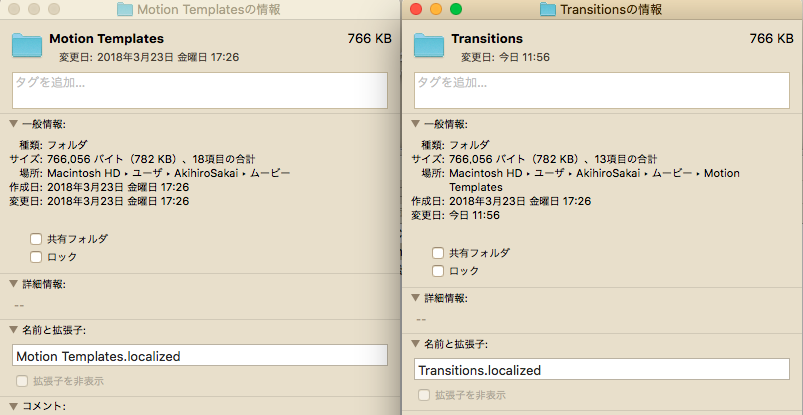
Task: Collapse 詳細情報 section in Transitions window
Action: point(416,299)
